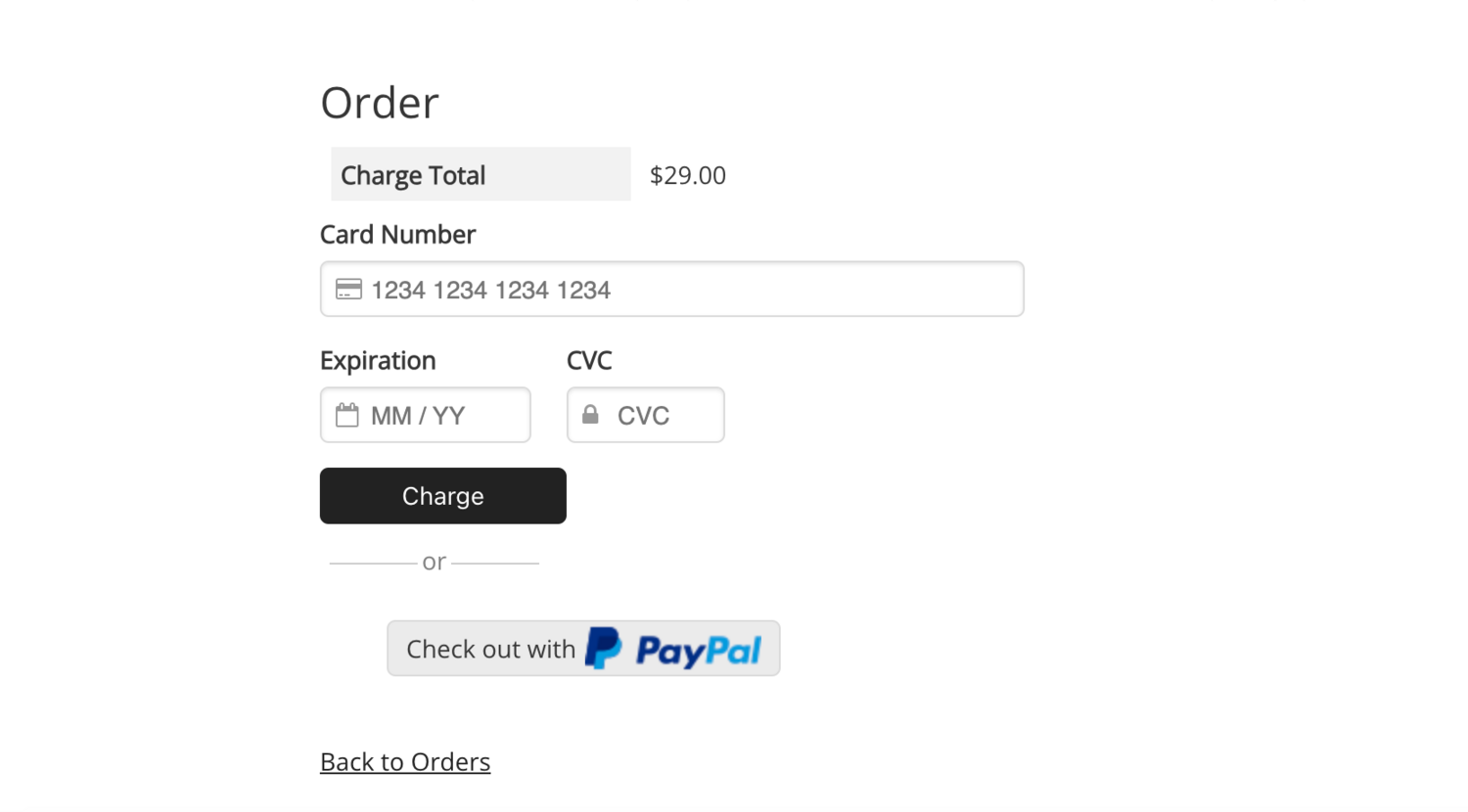Click the divider line left of 'or'
Image resolution: width=1468 pixels, height=812 pixels.
pos(373,564)
